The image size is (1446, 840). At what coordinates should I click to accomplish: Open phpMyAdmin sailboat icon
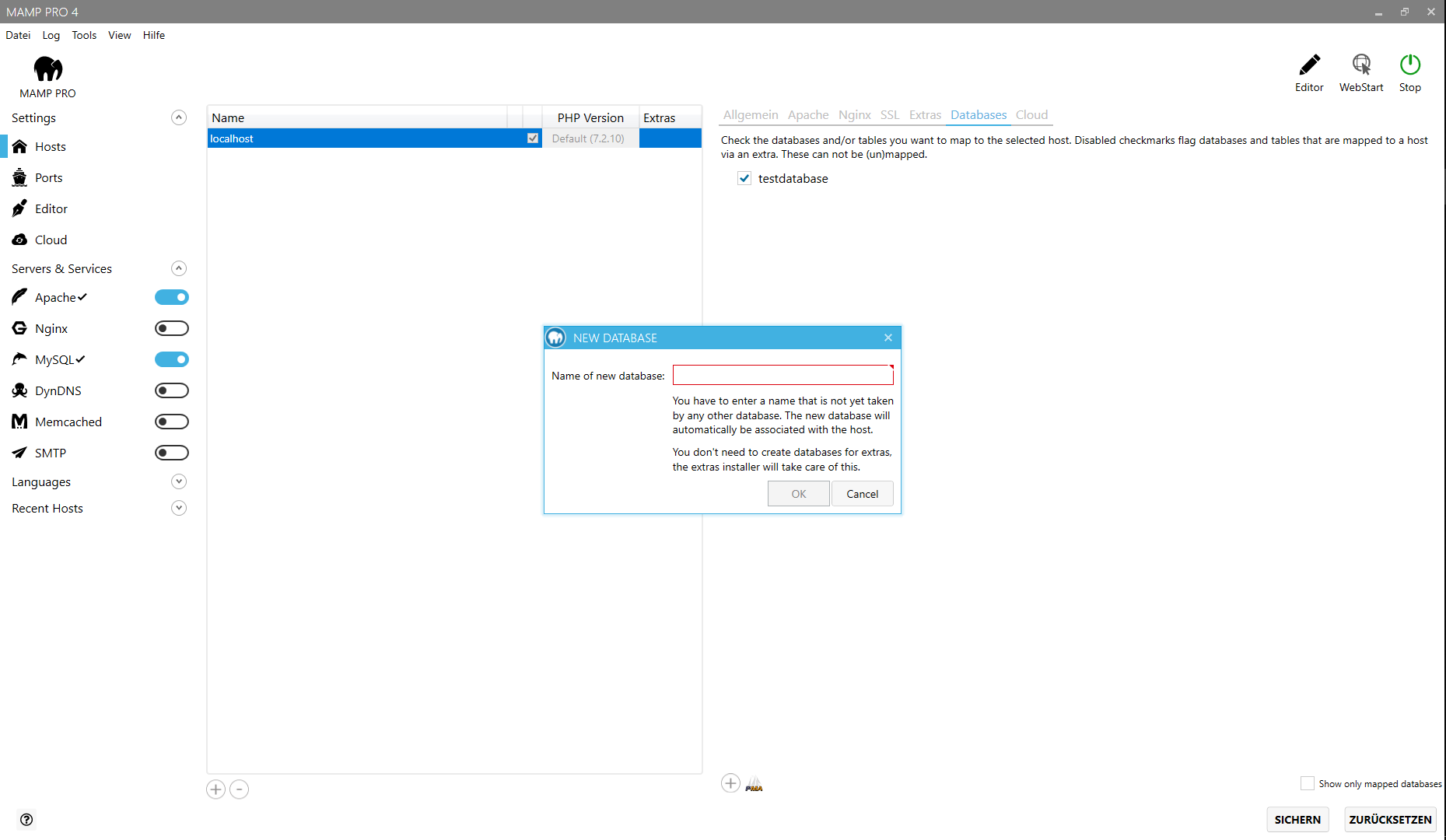point(755,784)
